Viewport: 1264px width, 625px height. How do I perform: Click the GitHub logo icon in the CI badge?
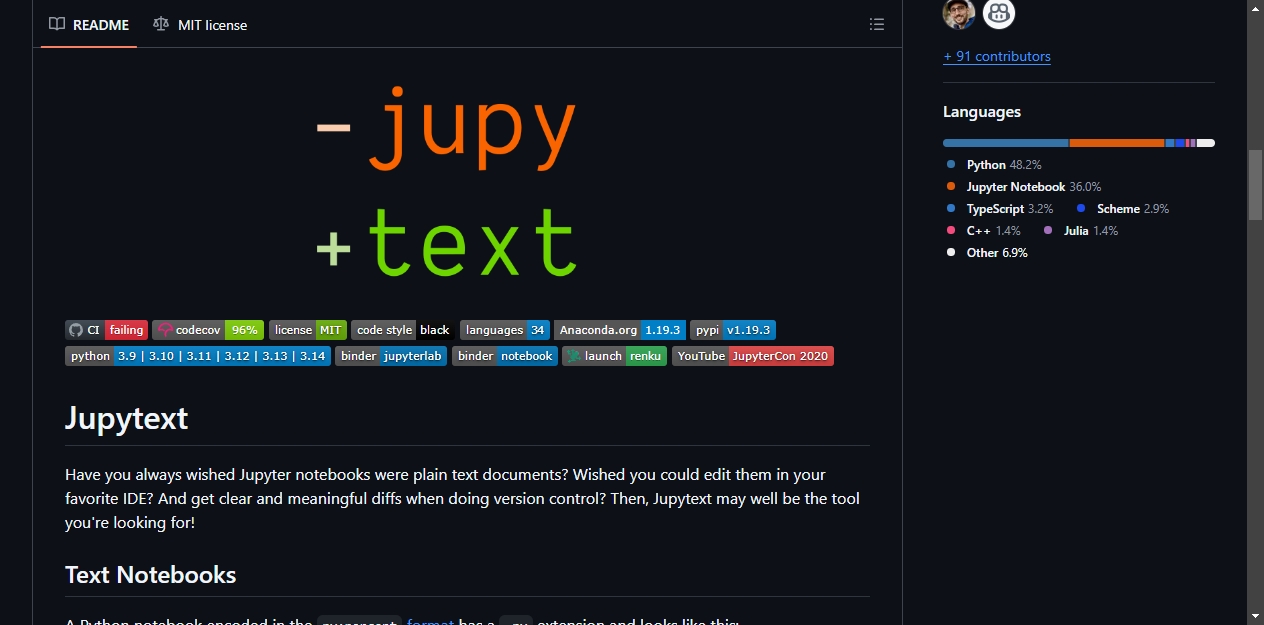pyautogui.click(x=75, y=330)
